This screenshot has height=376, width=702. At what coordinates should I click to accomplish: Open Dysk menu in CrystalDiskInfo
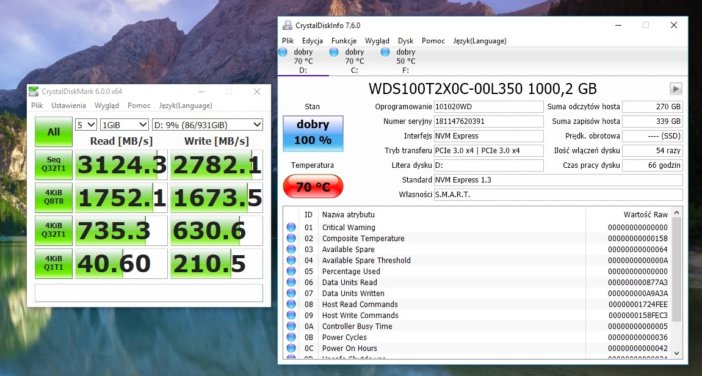pyautogui.click(x=406, y=41)
